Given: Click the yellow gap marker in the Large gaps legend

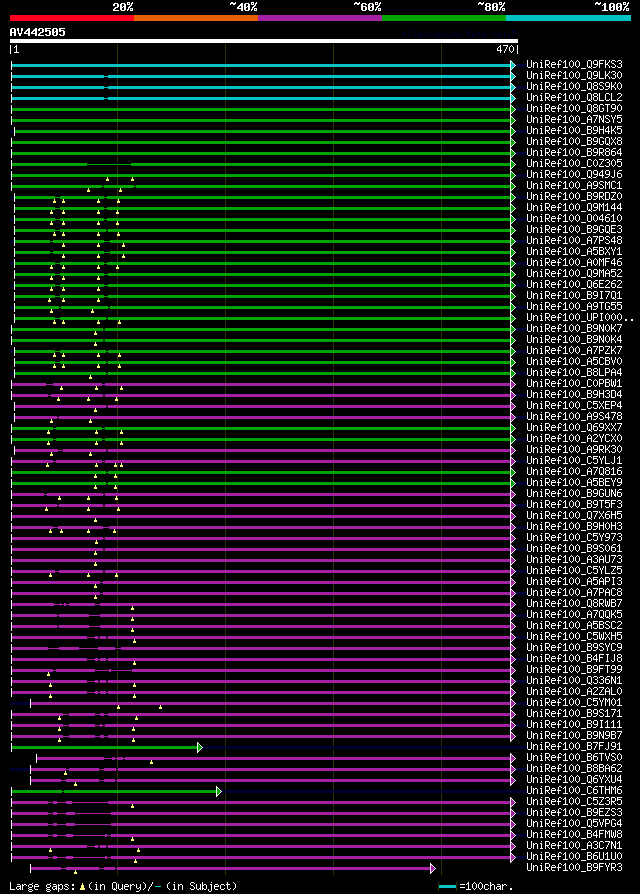Looking at the screenshot, I should tap(83, 887).
